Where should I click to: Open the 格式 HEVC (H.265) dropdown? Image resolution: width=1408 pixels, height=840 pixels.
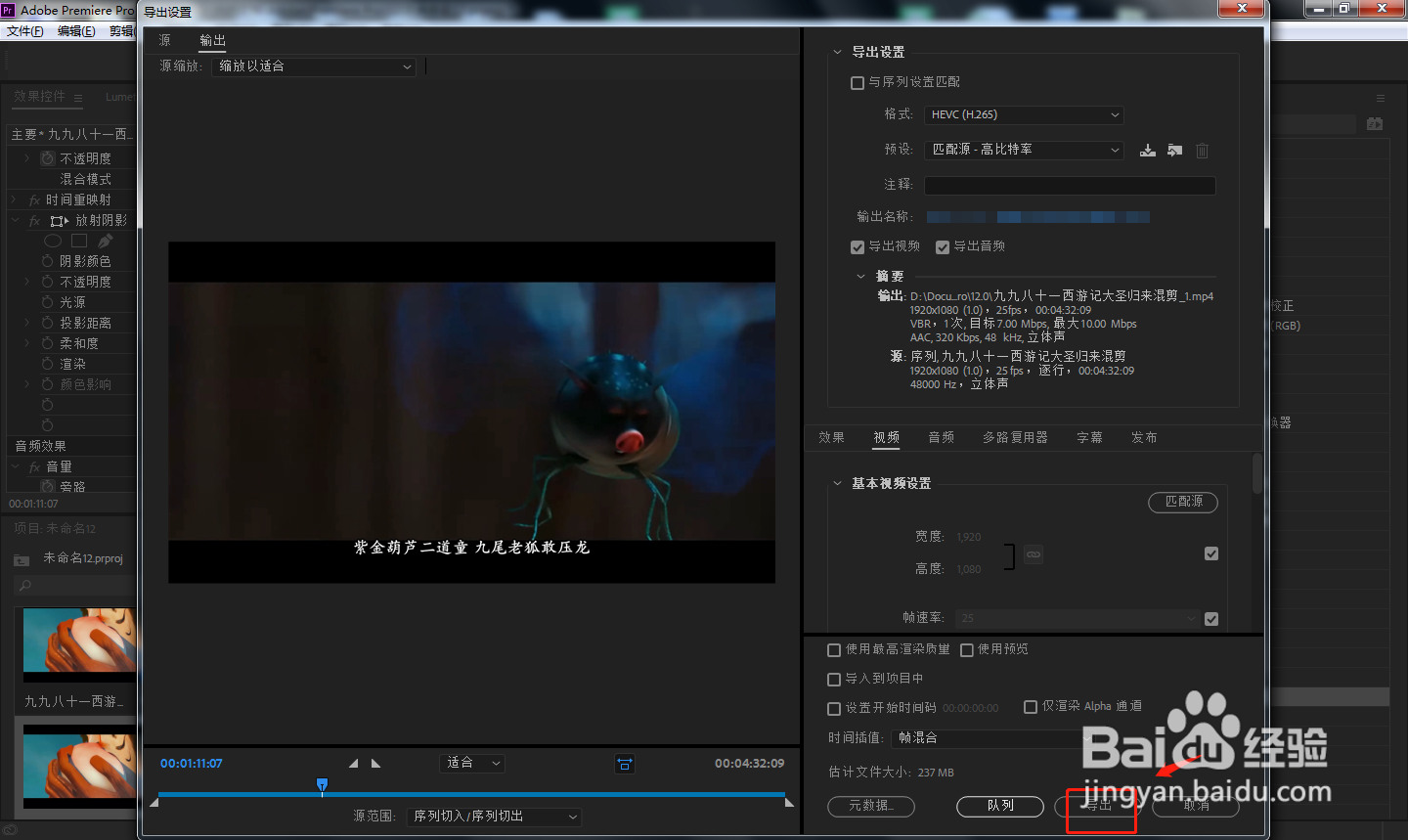(x=1024, y=115)
